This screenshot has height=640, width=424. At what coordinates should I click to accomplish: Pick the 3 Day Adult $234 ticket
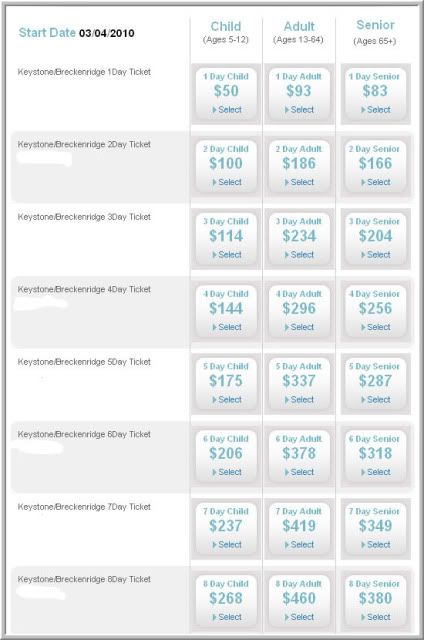[x=299, y=239]
